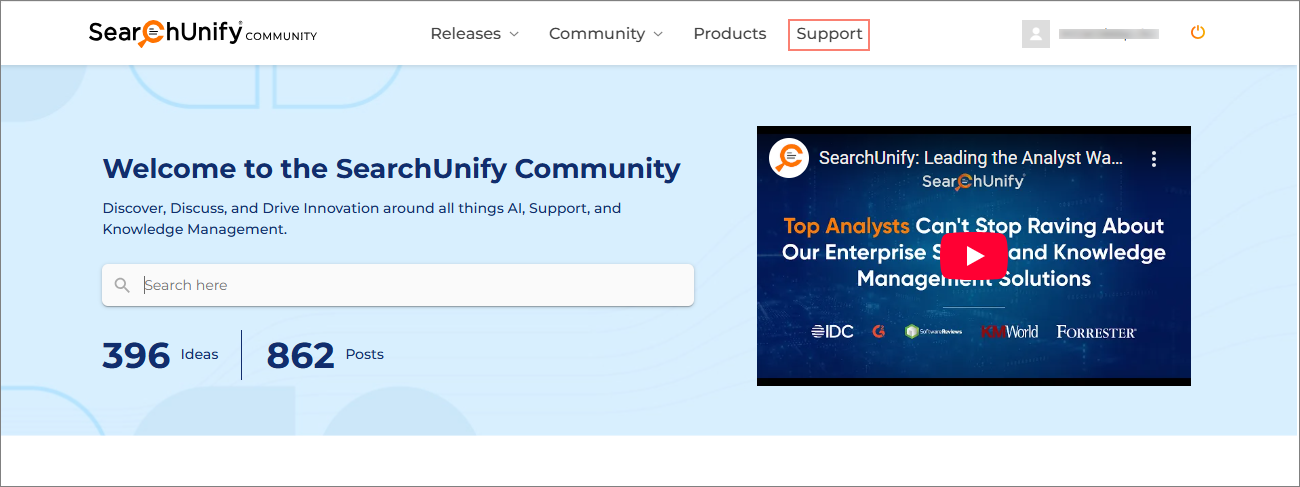
Task: Select the highlighted Support link
Action: [829, 34]
